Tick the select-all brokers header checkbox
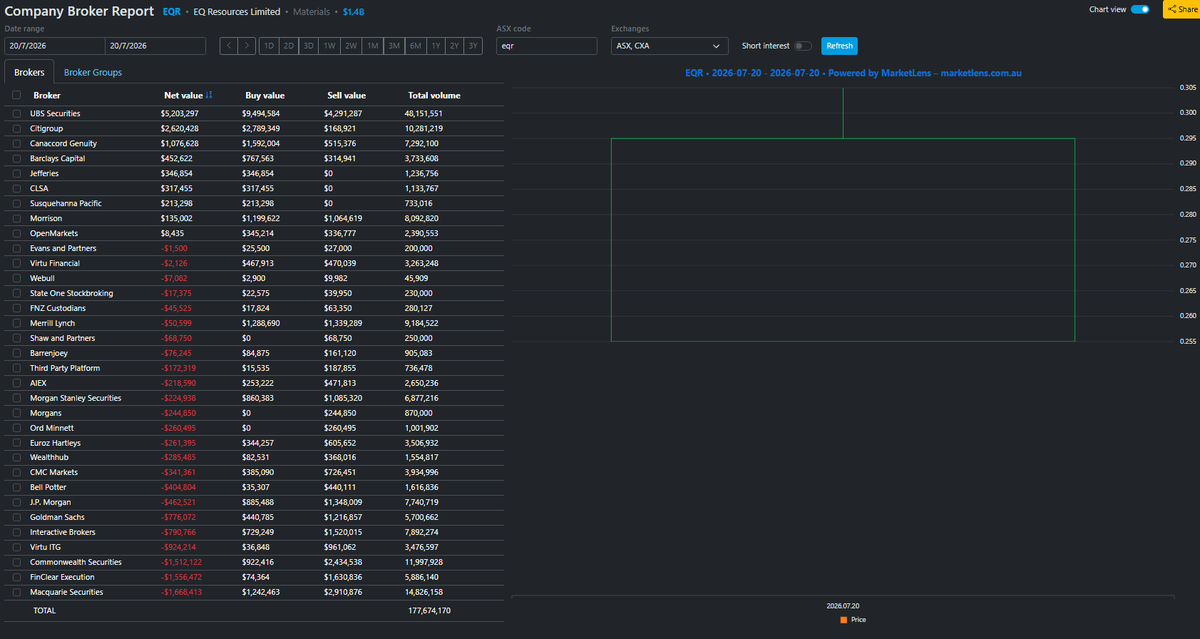 [x=16, y=96]
